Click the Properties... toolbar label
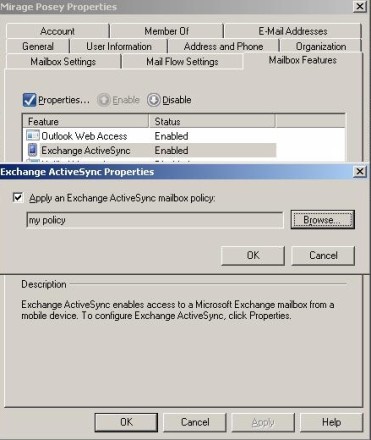This screenshot has height=440, width=371. click(x=64, y=100)
